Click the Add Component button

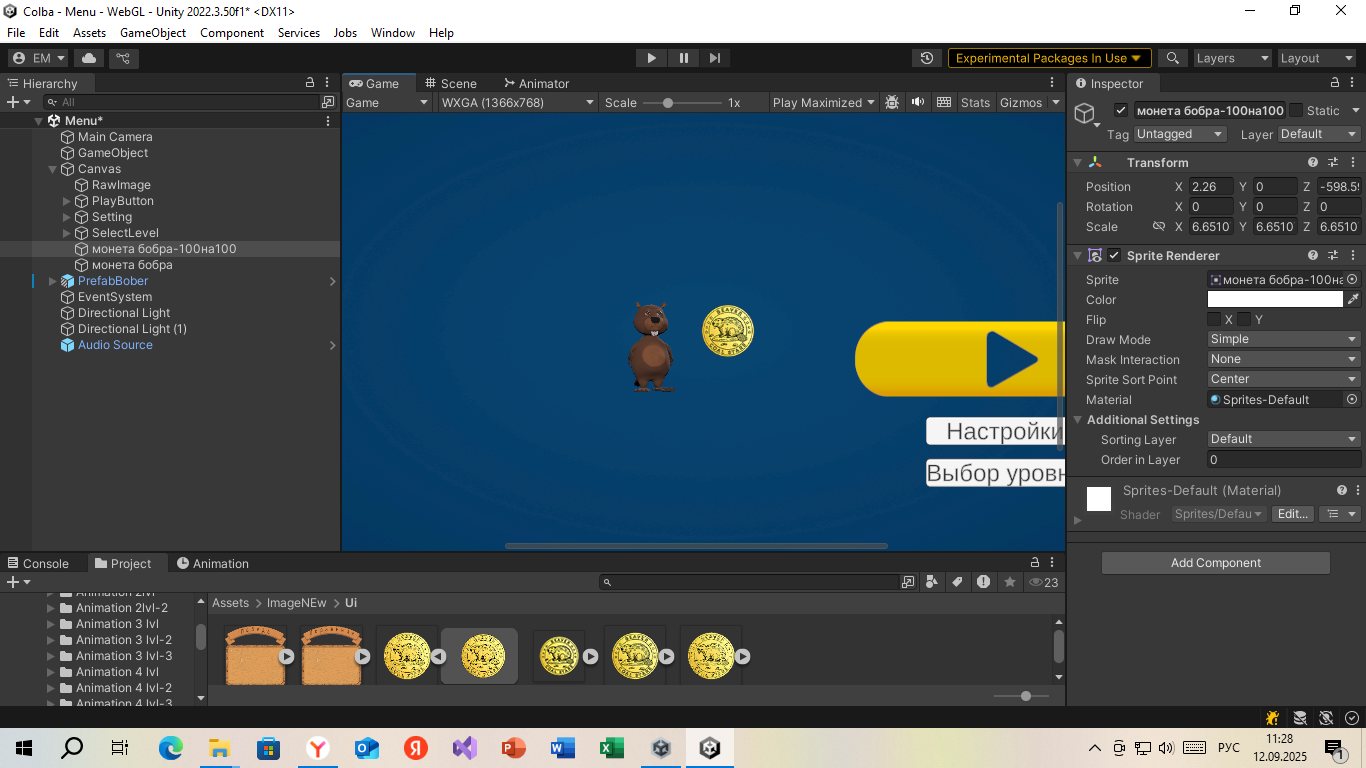[1215, 563]
